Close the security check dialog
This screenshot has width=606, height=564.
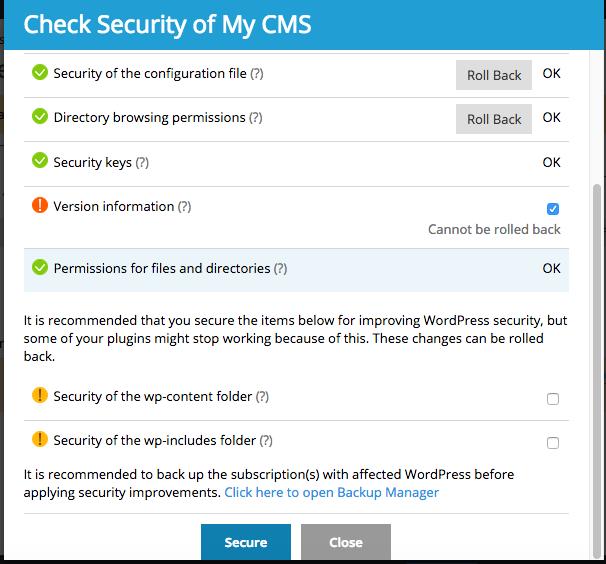[x=345, y=542]
